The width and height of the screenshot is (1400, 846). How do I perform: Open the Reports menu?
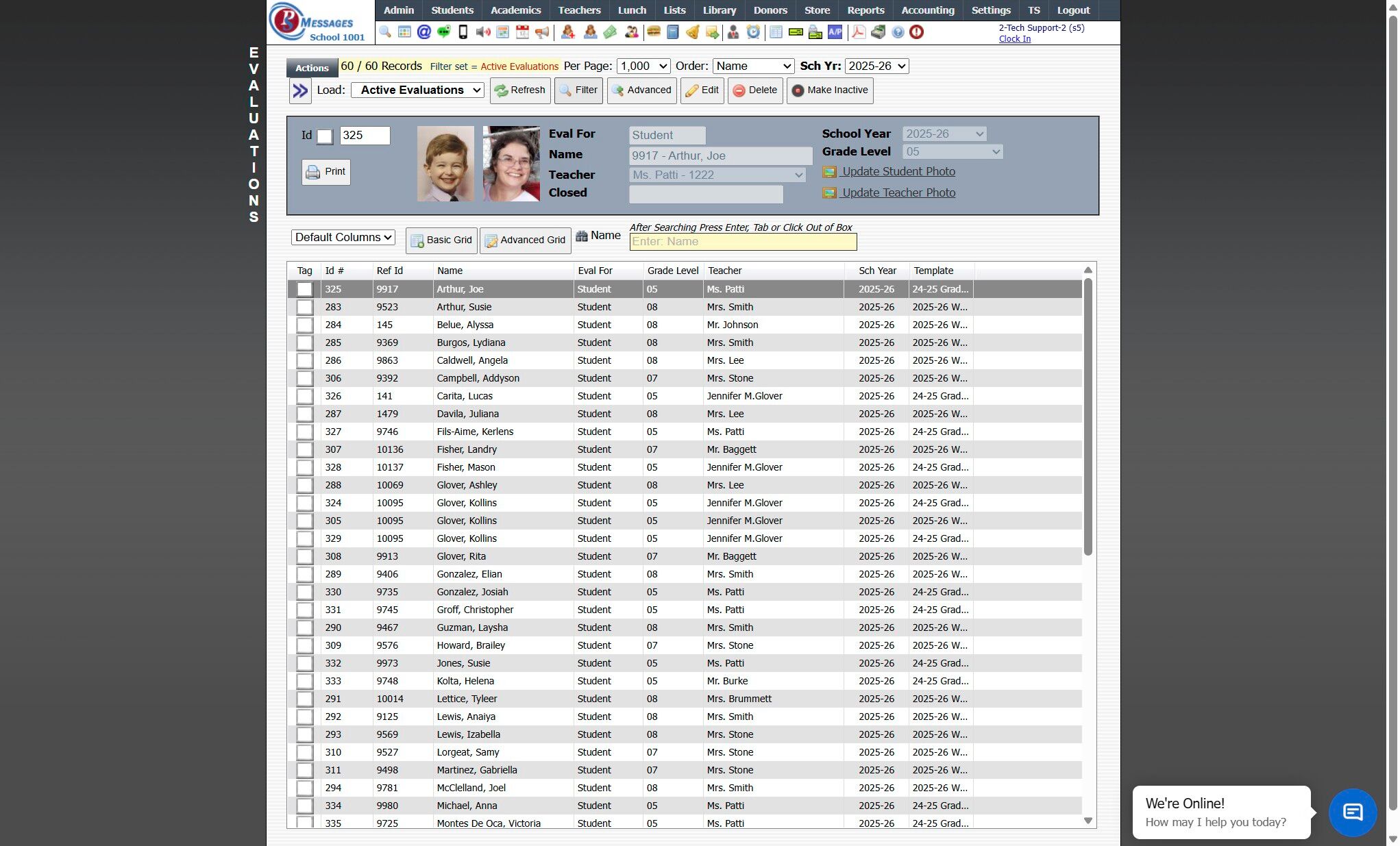pos(865,10)
